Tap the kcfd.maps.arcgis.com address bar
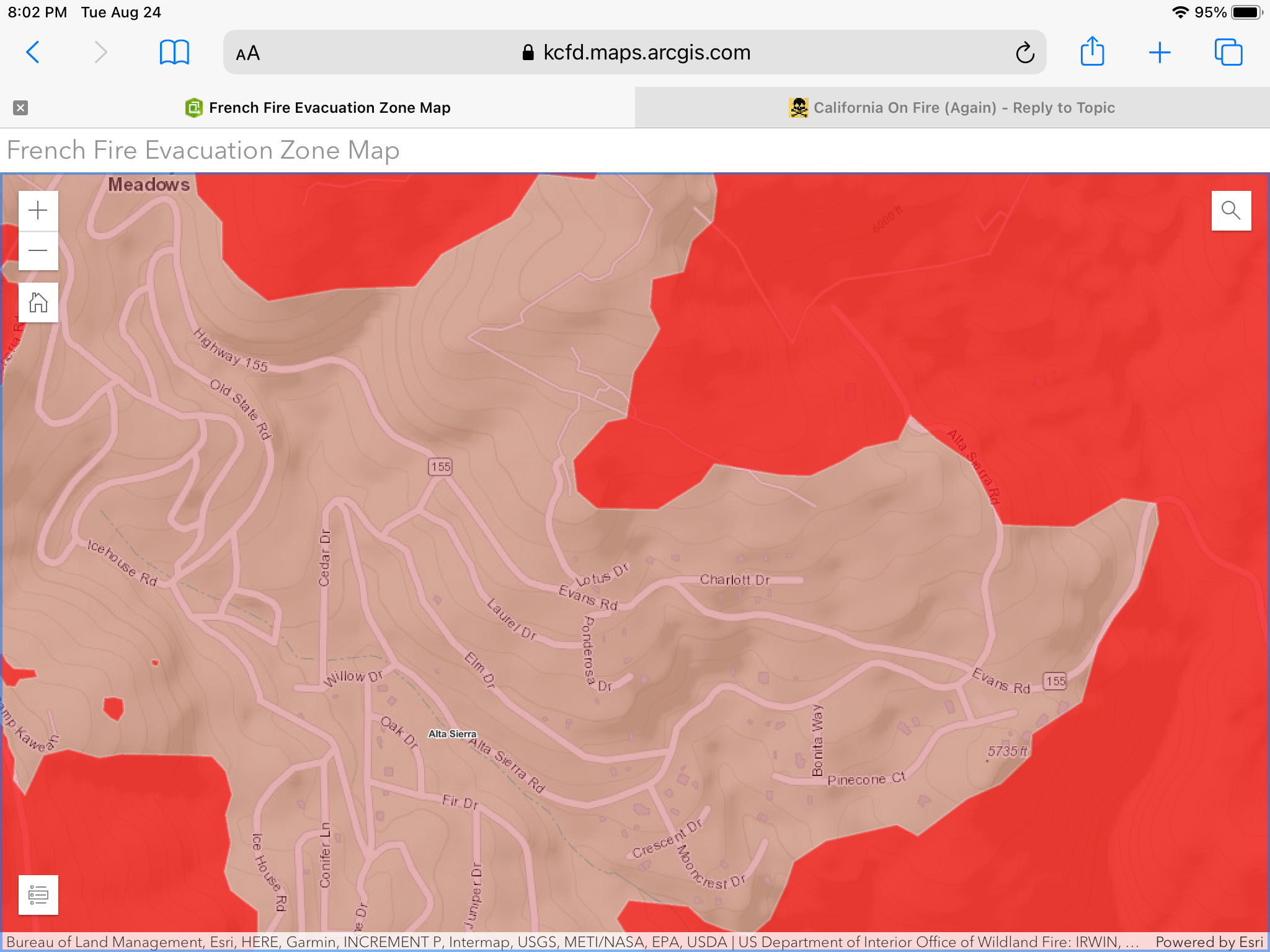1270x952 pixels. 635,53
